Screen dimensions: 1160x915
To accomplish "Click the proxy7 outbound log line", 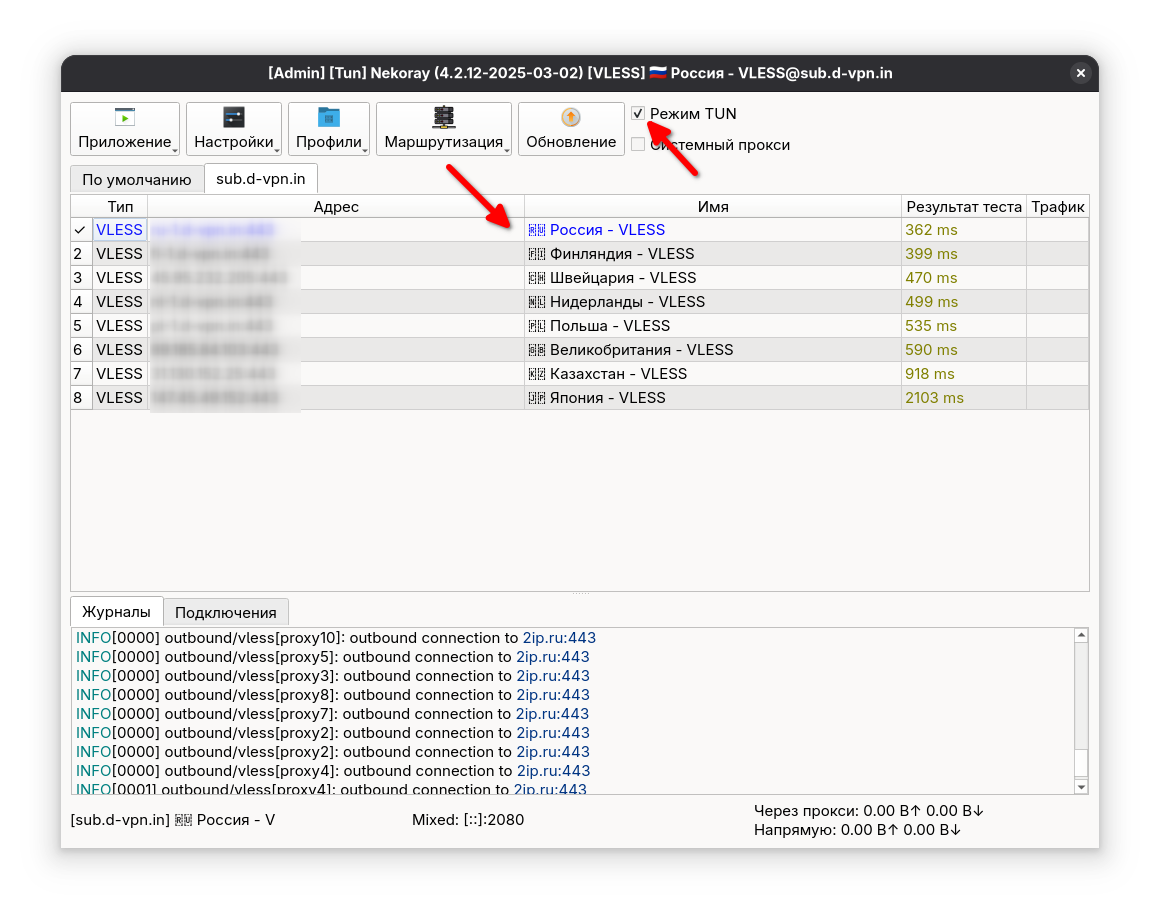I will click(333, 714).
